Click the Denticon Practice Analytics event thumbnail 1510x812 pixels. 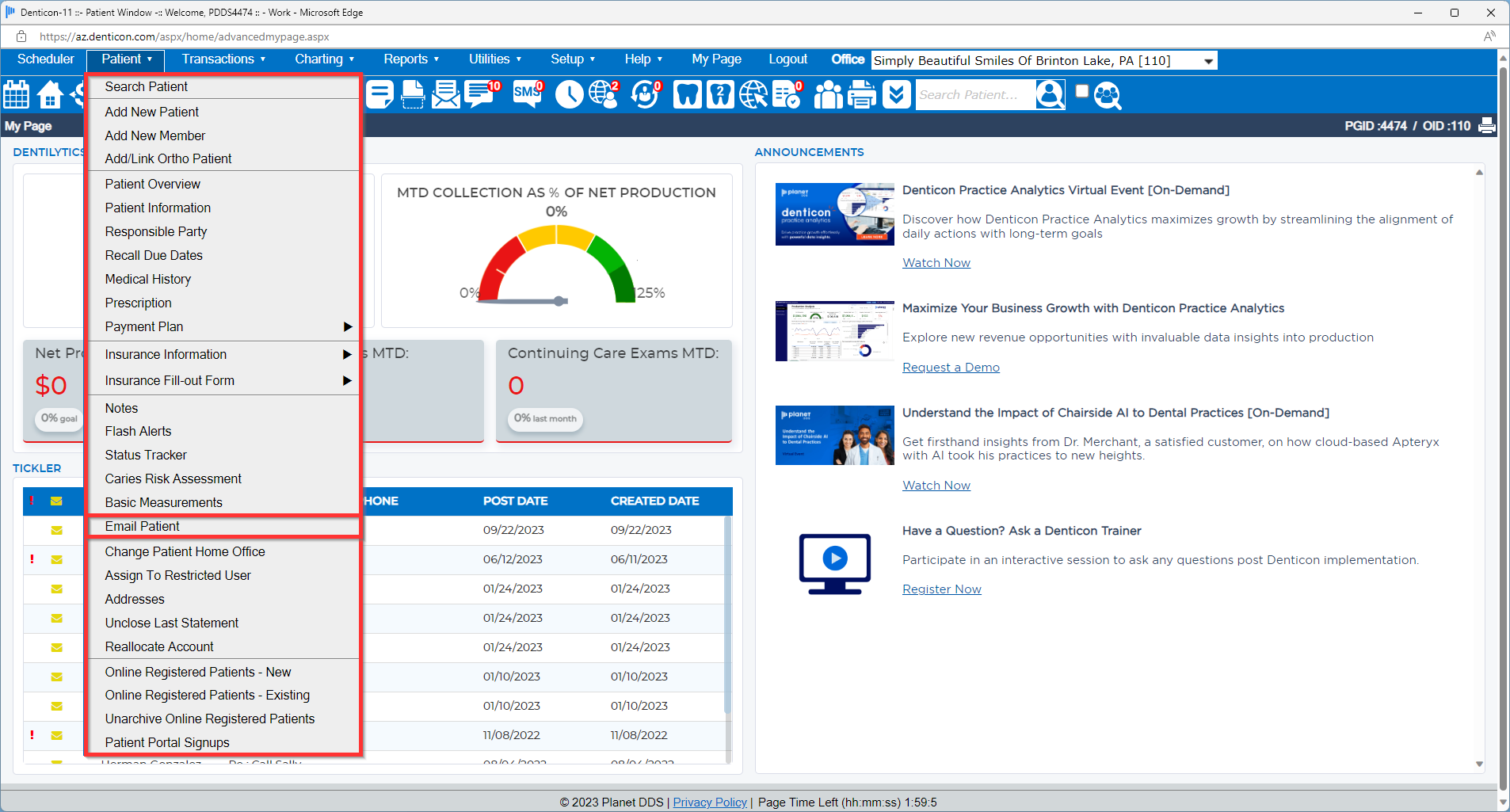834,214
